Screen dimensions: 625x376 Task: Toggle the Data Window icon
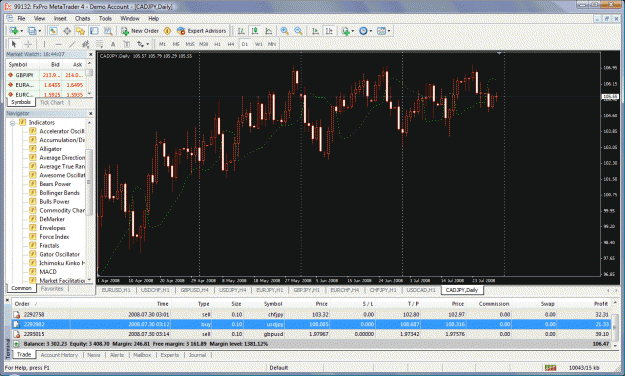pyautogui.click(x=67, y=31)
